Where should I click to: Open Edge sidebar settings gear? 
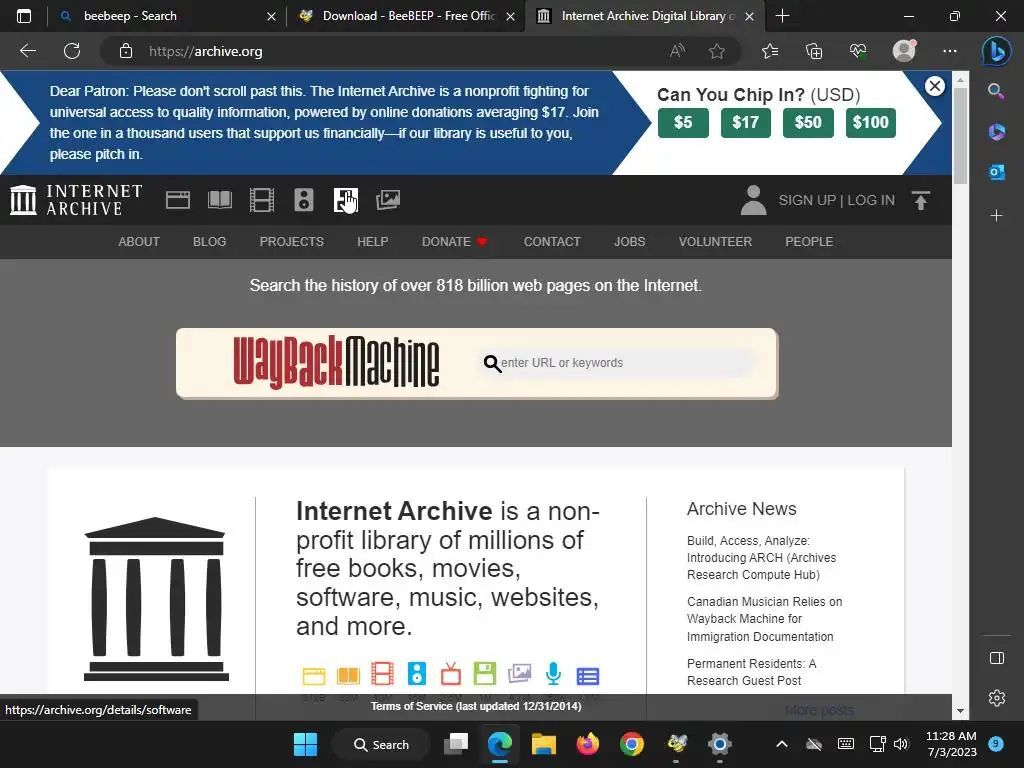coord(997,698)
